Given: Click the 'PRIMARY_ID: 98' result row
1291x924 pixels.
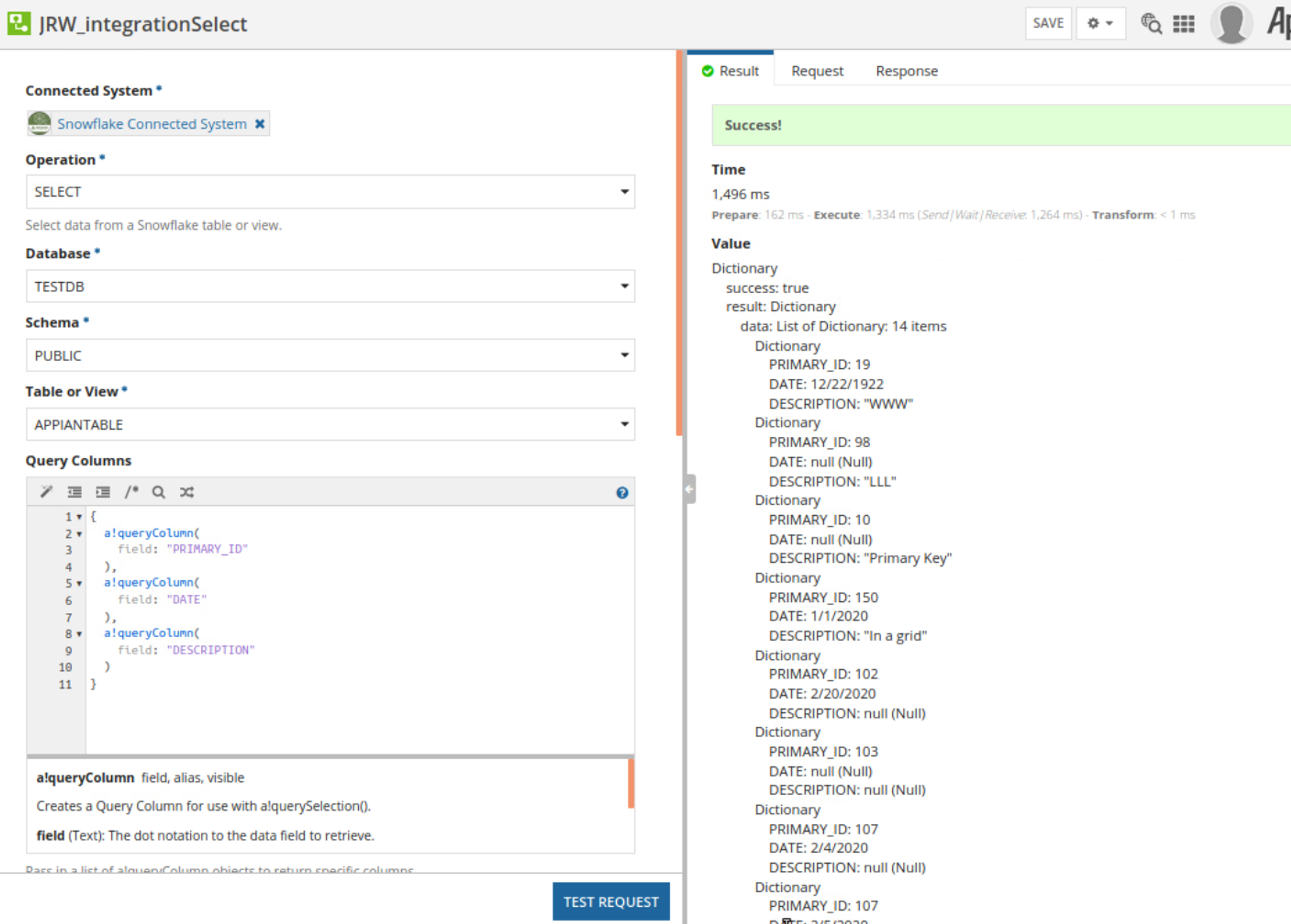Looking at the screenshot, I should (x=820, y=442).
